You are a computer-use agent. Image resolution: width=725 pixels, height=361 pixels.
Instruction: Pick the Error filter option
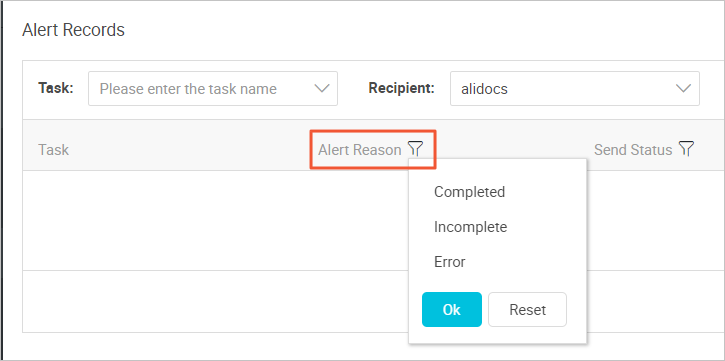point(449,262)
